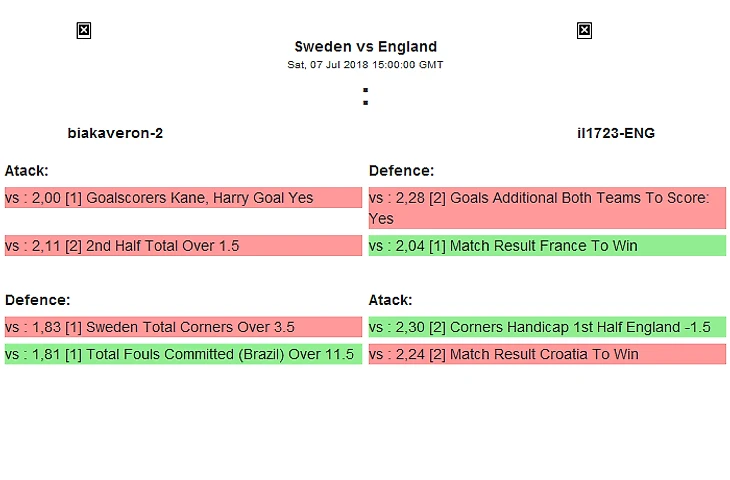Click the Atack header above Corners Handicap bet

(390, 300)
